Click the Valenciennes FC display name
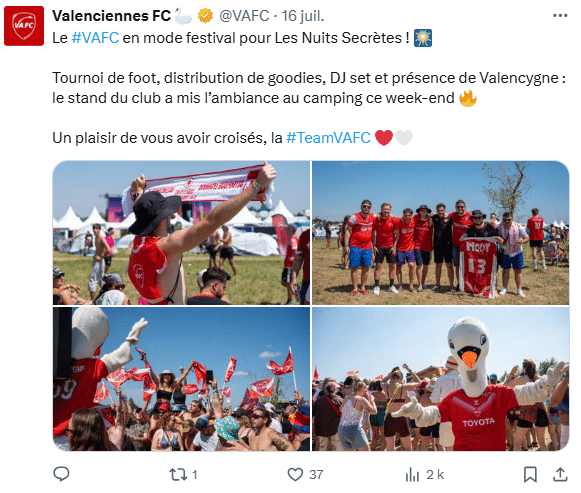581x493 pixels. 111,16
